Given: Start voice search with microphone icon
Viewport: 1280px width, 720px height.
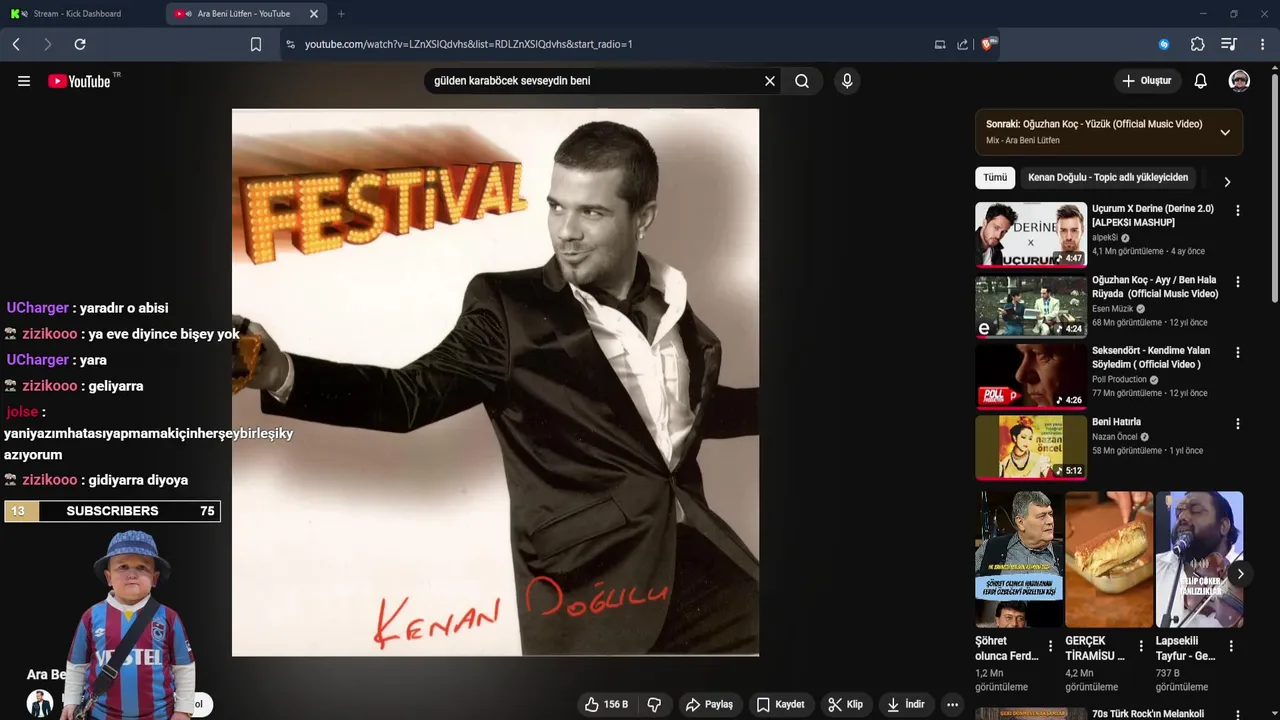Looking at the screenshot, I should click(847, 81).
